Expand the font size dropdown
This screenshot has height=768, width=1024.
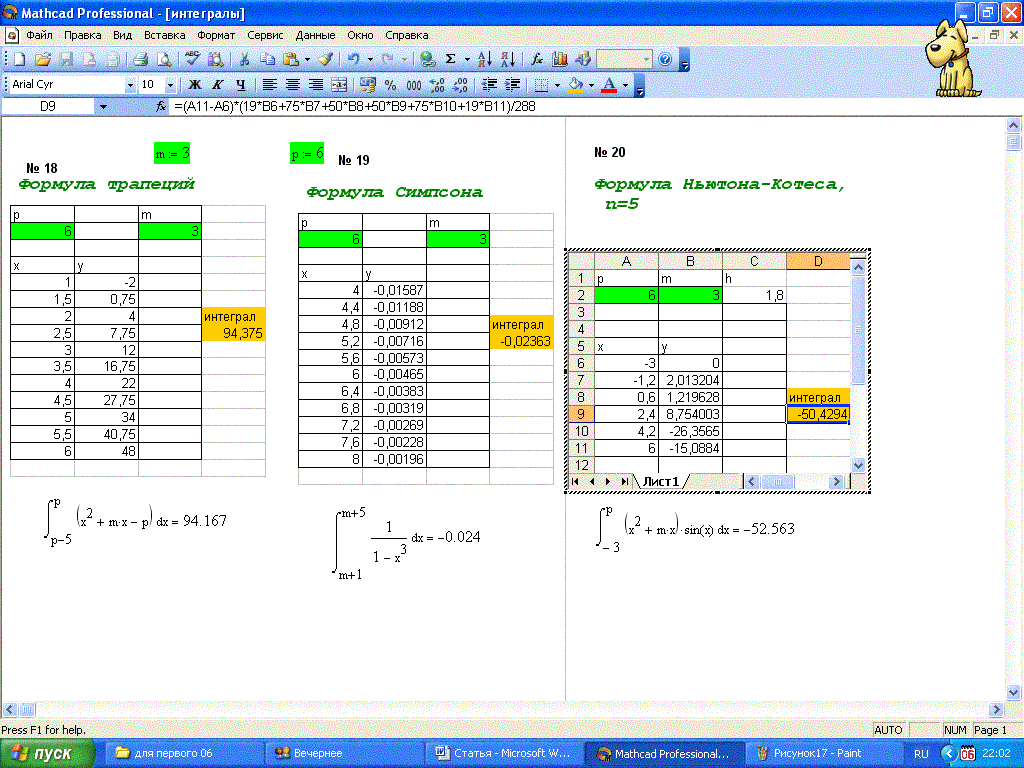170,85
